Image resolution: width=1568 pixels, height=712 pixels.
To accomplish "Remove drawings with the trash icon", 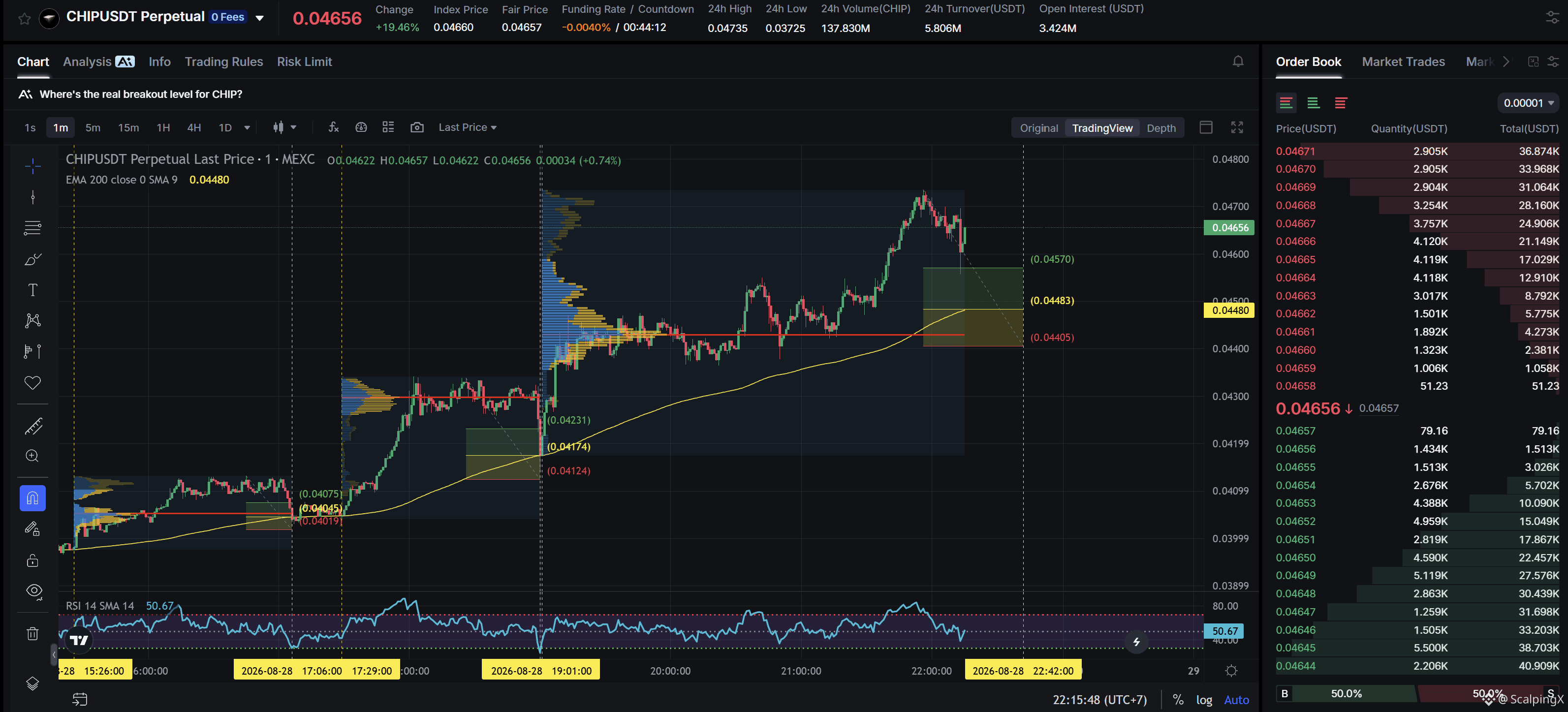I will (x=33, y=633).
